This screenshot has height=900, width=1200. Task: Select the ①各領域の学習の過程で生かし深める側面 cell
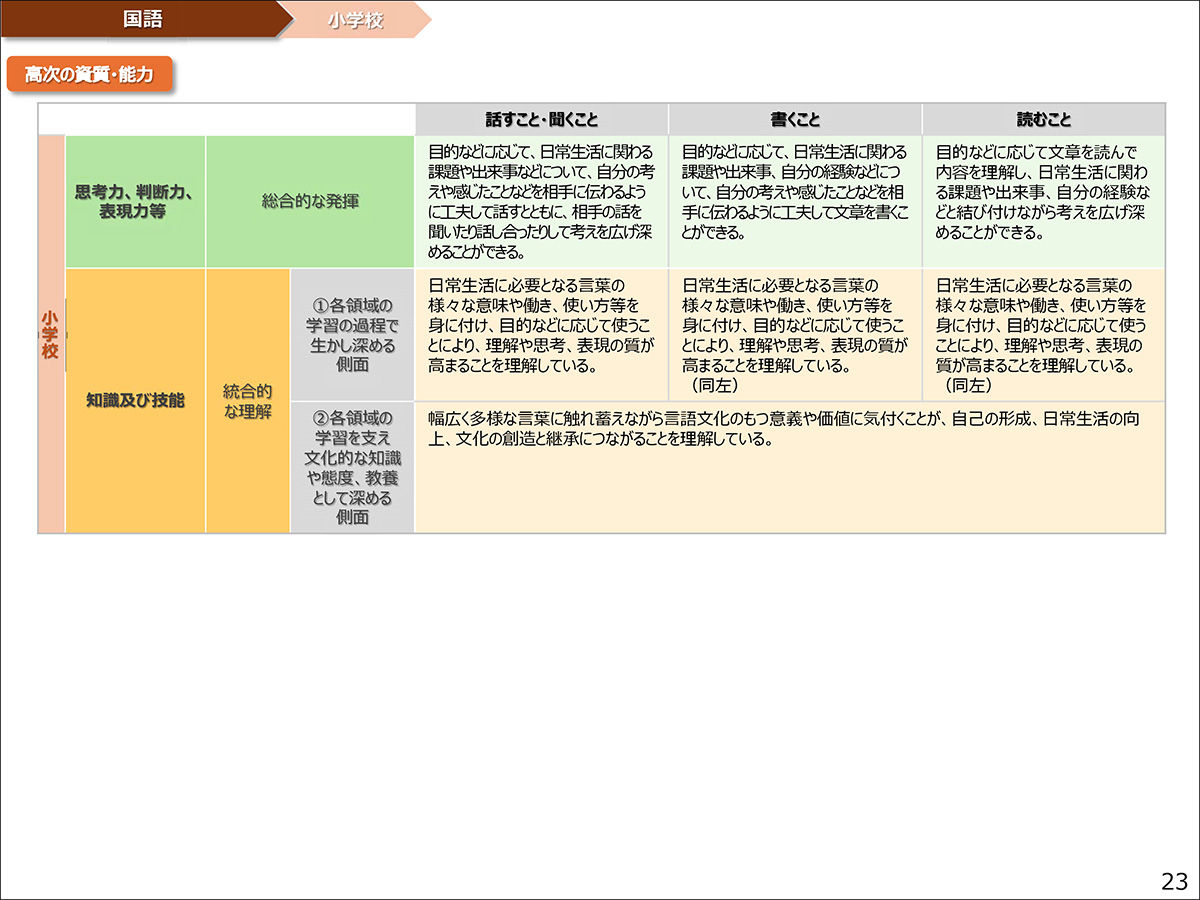352,334
